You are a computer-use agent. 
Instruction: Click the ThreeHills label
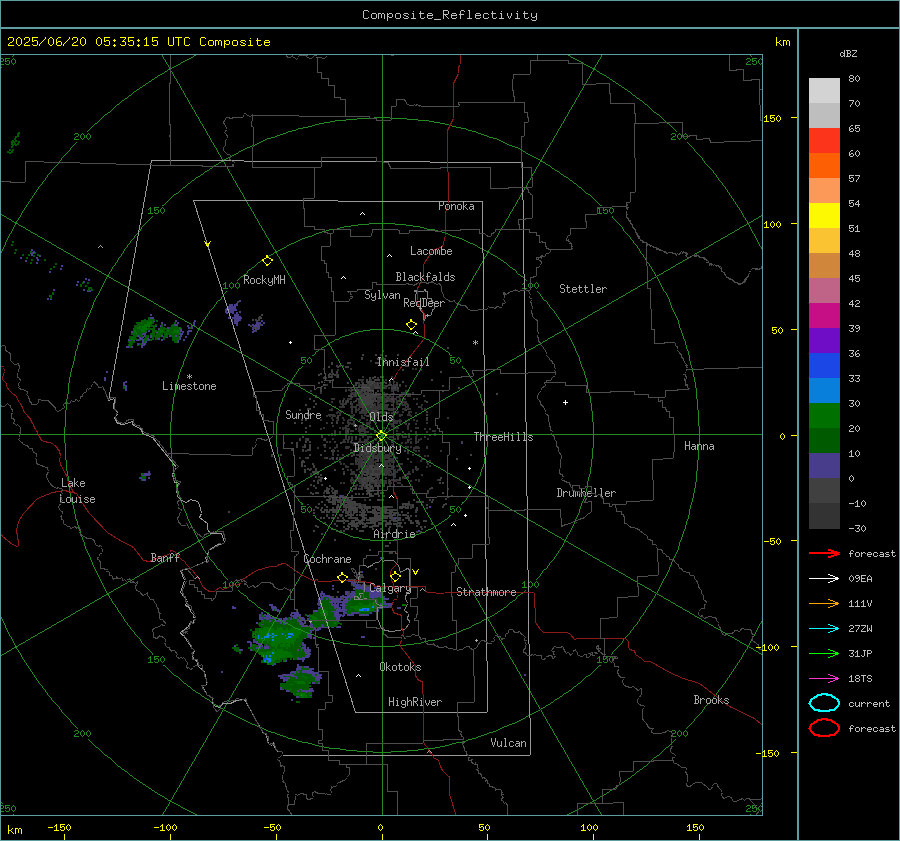point(503,437)
